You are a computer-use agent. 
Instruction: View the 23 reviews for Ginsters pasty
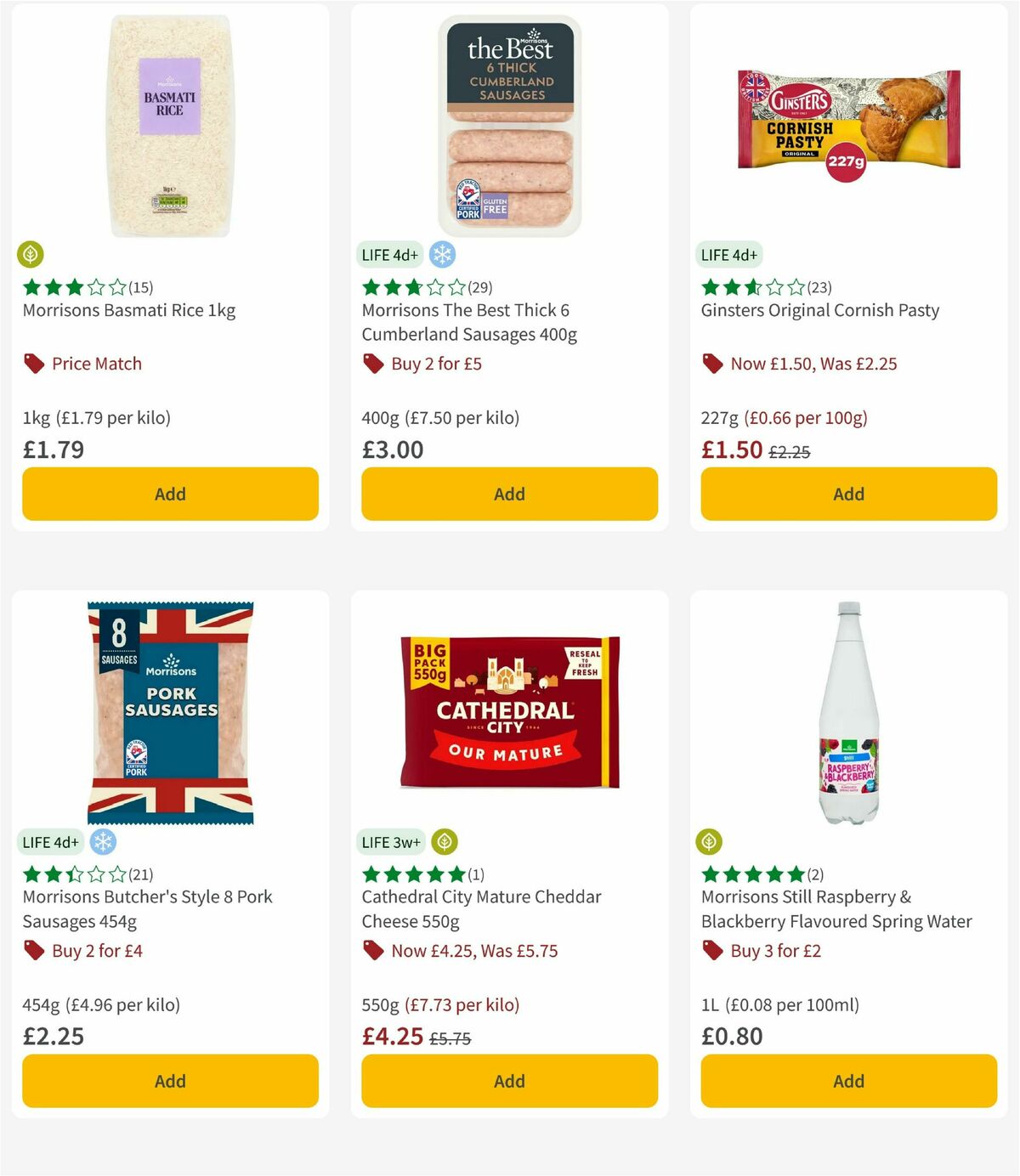[818, 287]
